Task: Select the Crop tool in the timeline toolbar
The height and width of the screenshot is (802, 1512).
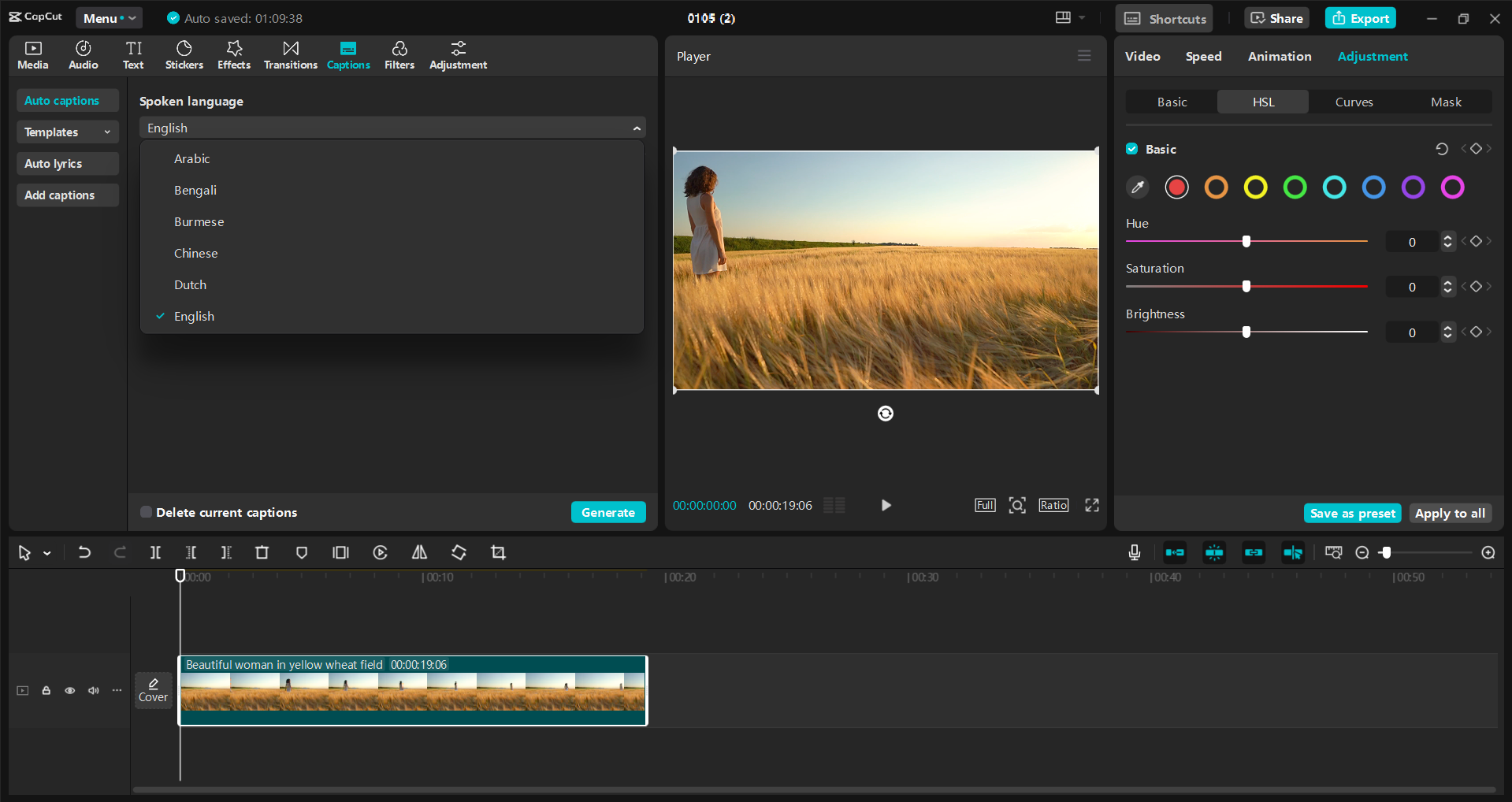Action: (x=498, y=552)
